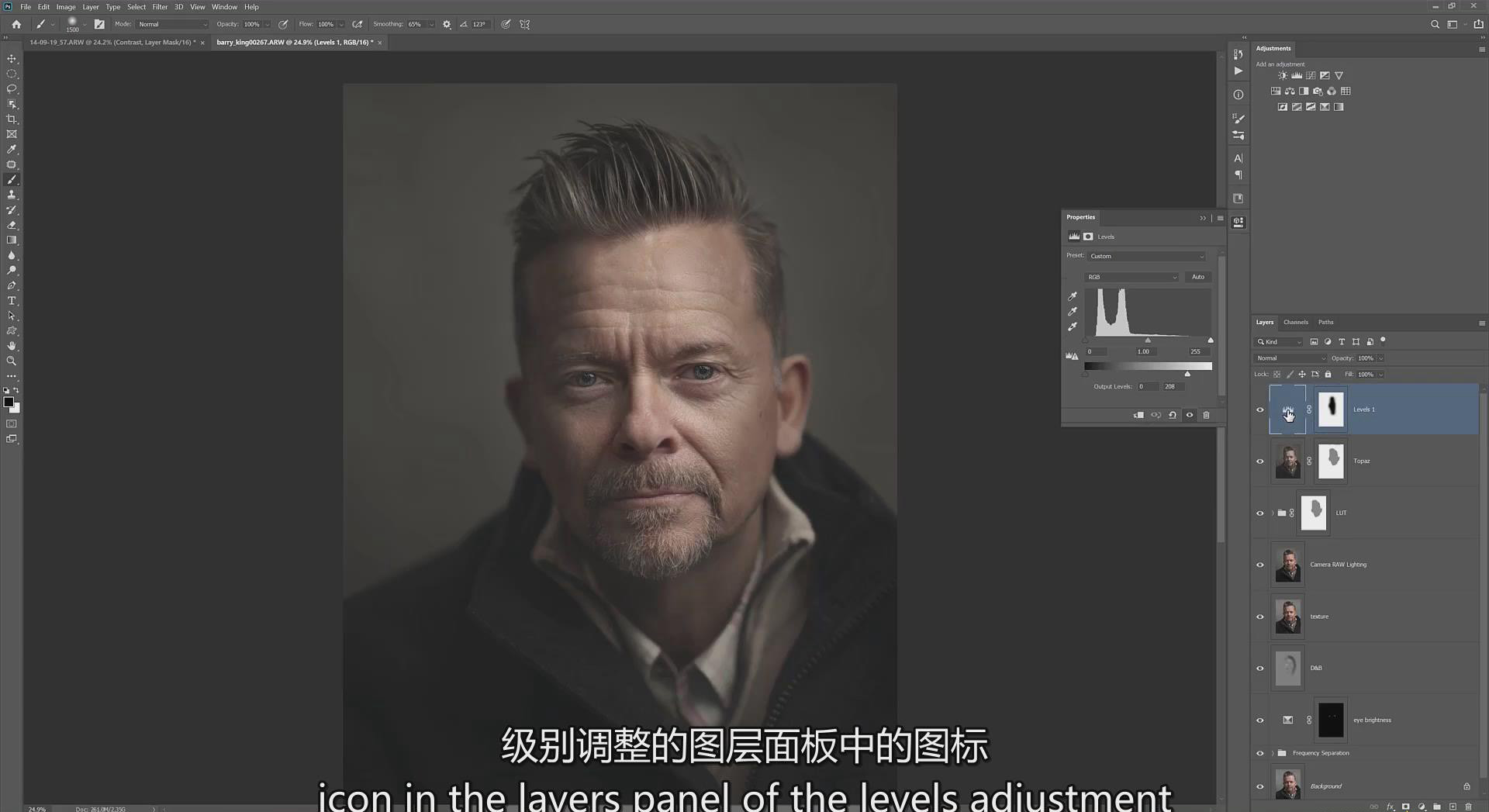Hide the Topaz layer

tap(1261, 461)
